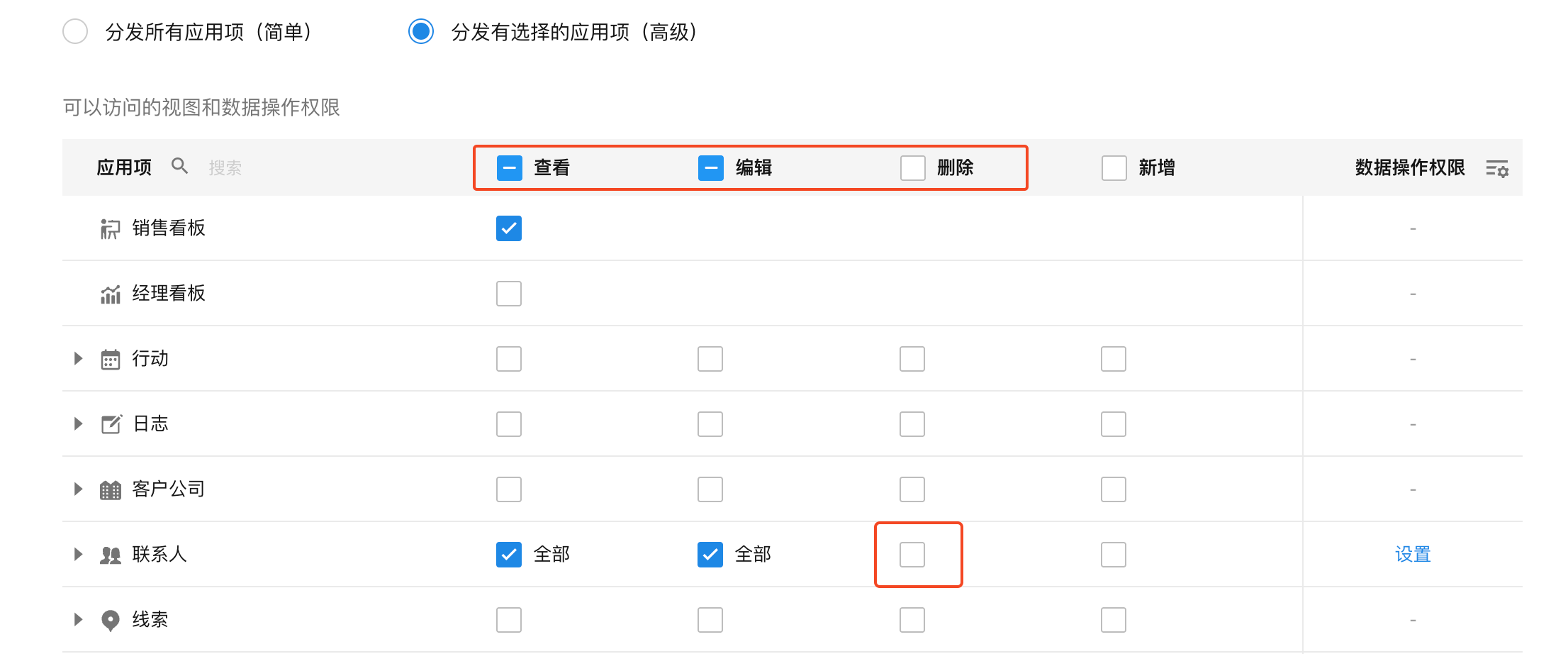1568x654 pixels.
Task: Select 分发所有应用项（简单） radio option
Action: click(x=75, y=32)
